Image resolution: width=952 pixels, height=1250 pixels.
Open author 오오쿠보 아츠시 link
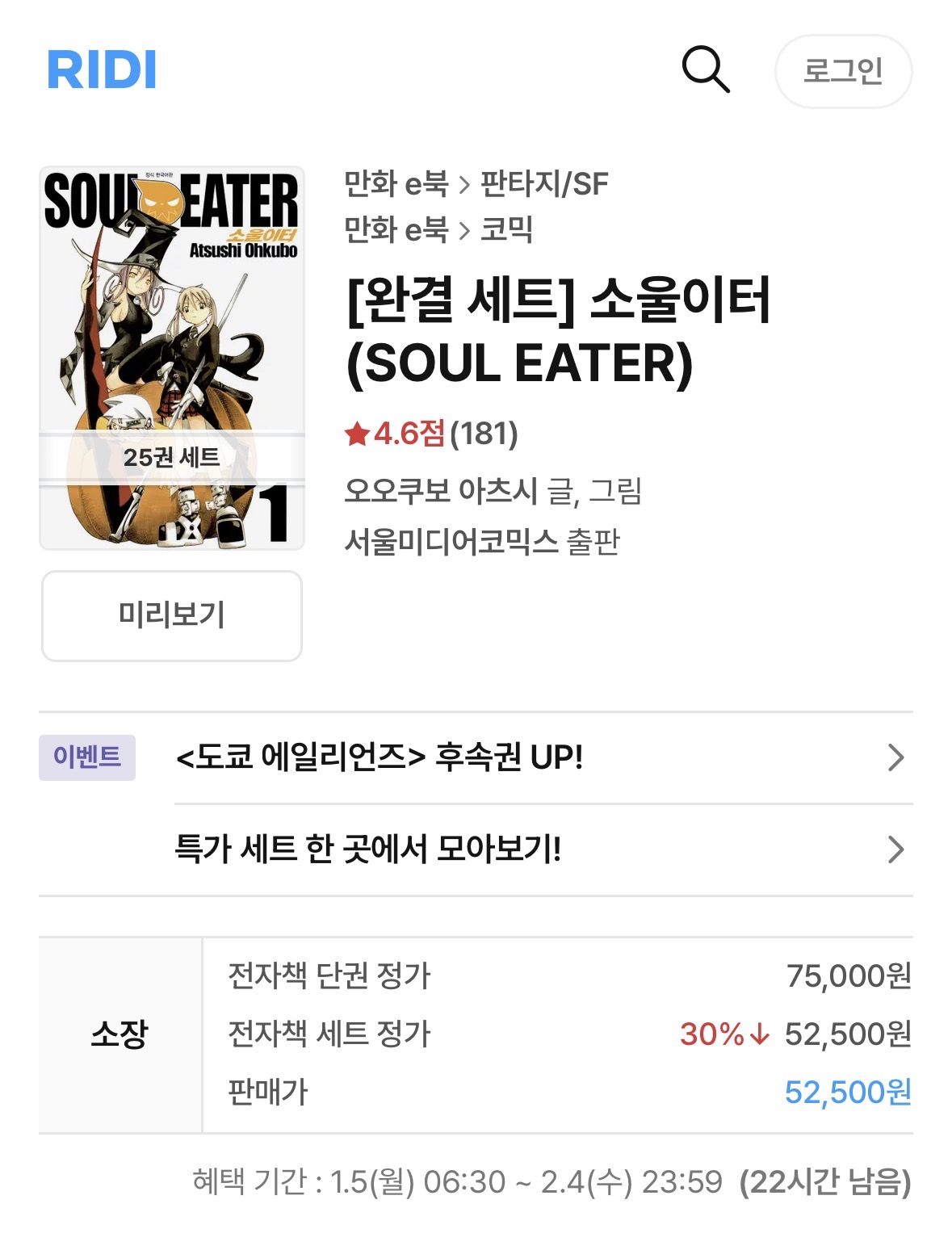440,490
